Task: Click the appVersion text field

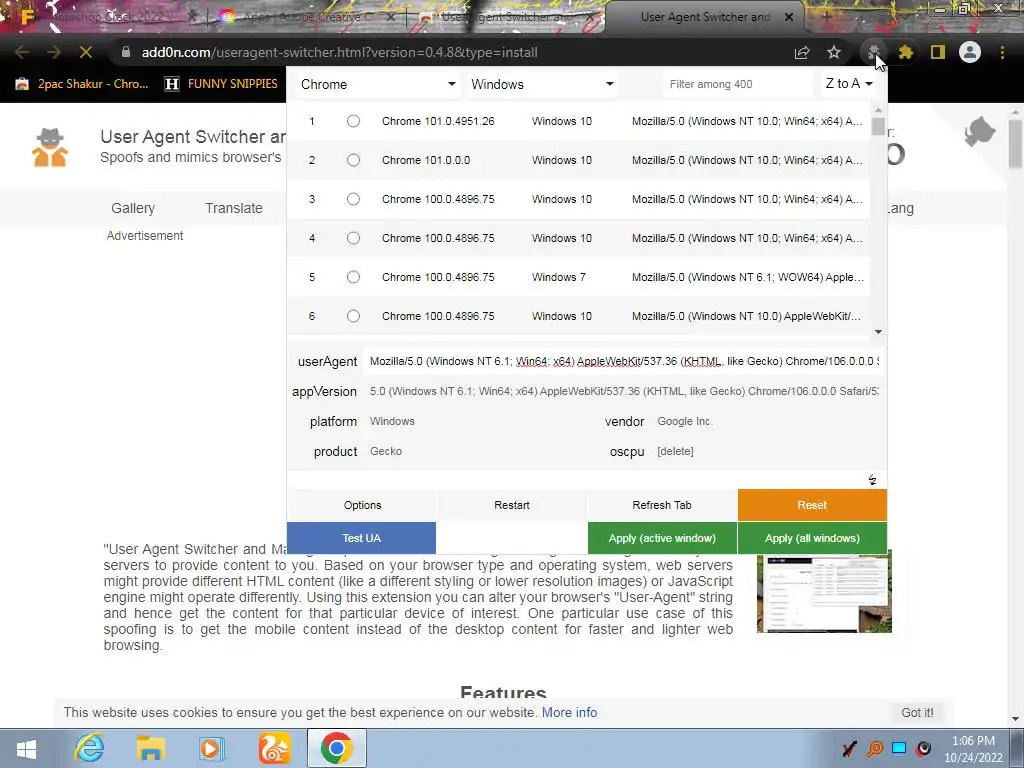Action: [x=624, y=391]
